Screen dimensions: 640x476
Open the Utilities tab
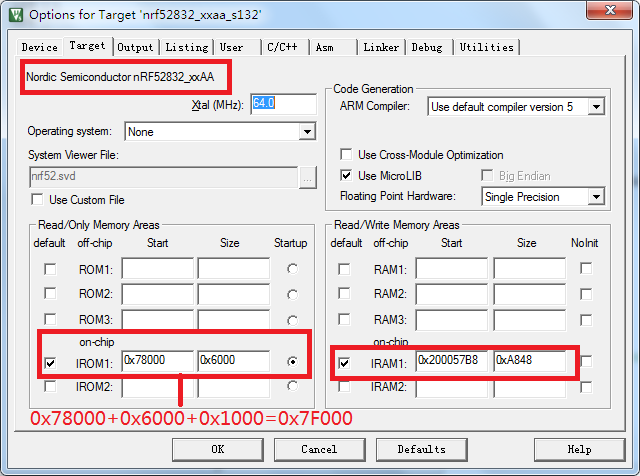click(x=486, y=47)
